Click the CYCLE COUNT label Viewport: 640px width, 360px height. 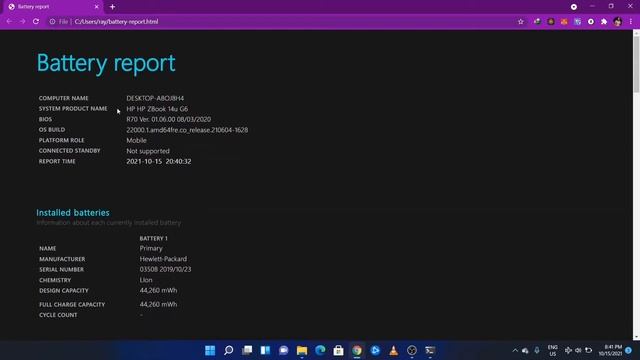(58, 315)
